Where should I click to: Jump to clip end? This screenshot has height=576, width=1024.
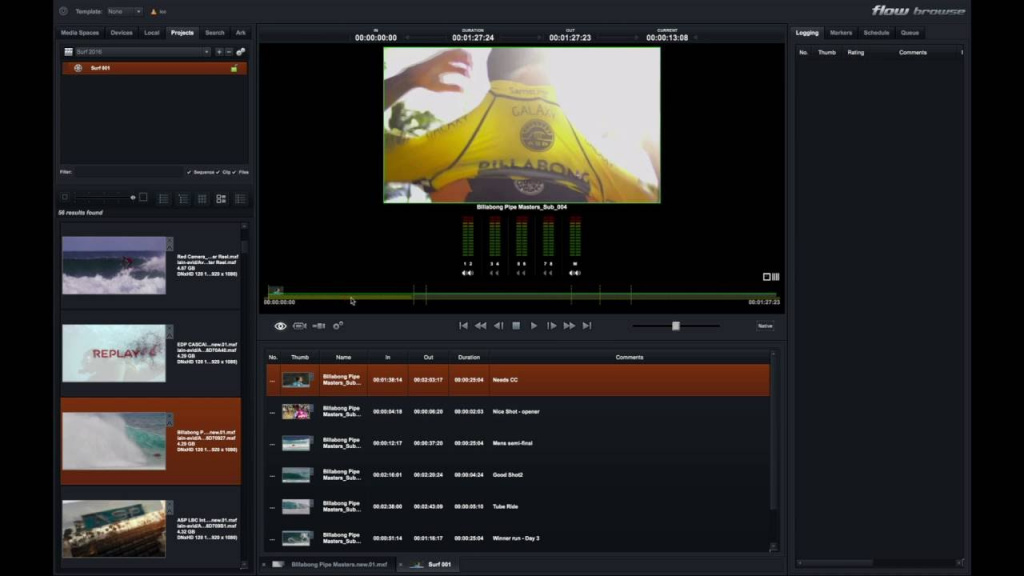coord(587,326)
